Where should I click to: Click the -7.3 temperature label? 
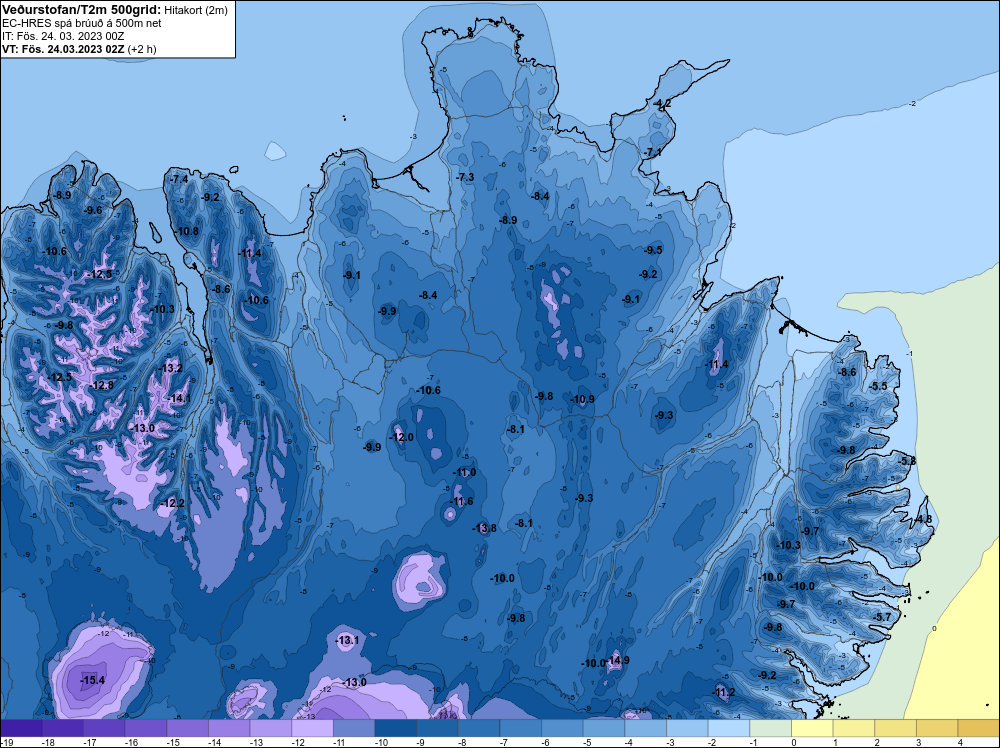click(x=464, y=177)
